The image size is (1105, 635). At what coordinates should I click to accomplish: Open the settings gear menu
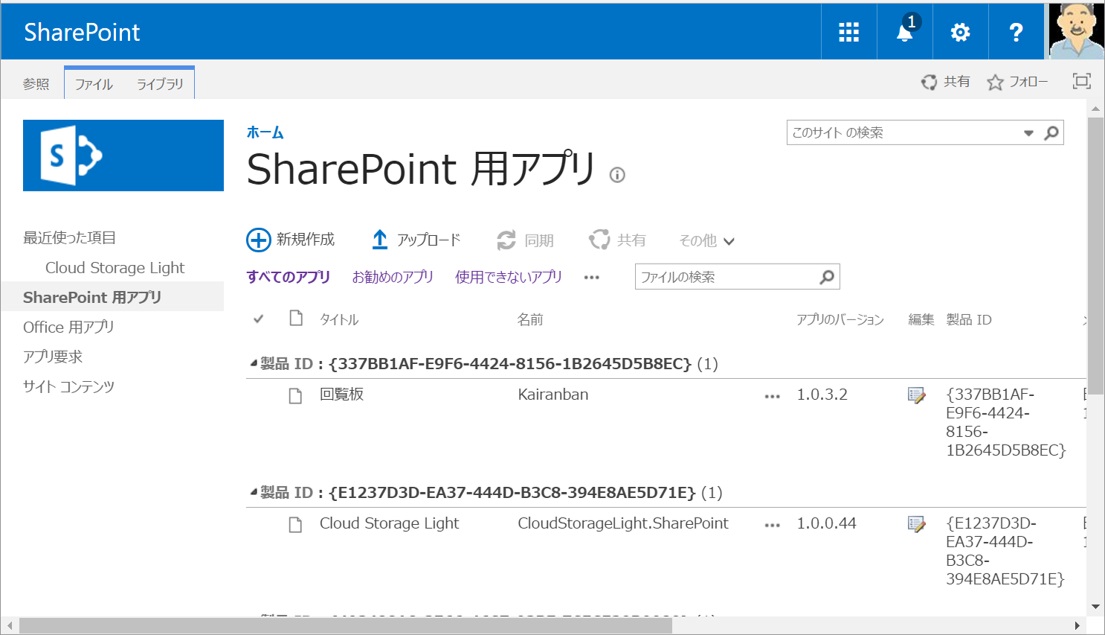point(959,31)
